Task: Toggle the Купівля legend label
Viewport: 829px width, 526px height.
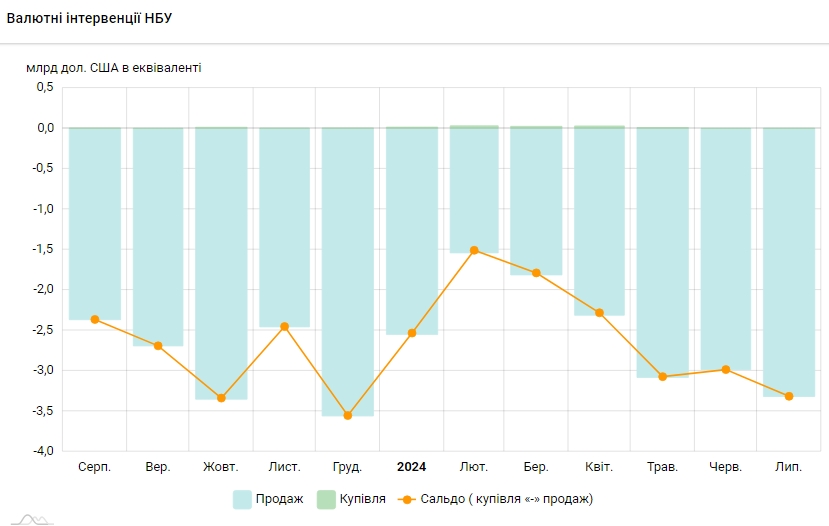Action: point(364,499)
